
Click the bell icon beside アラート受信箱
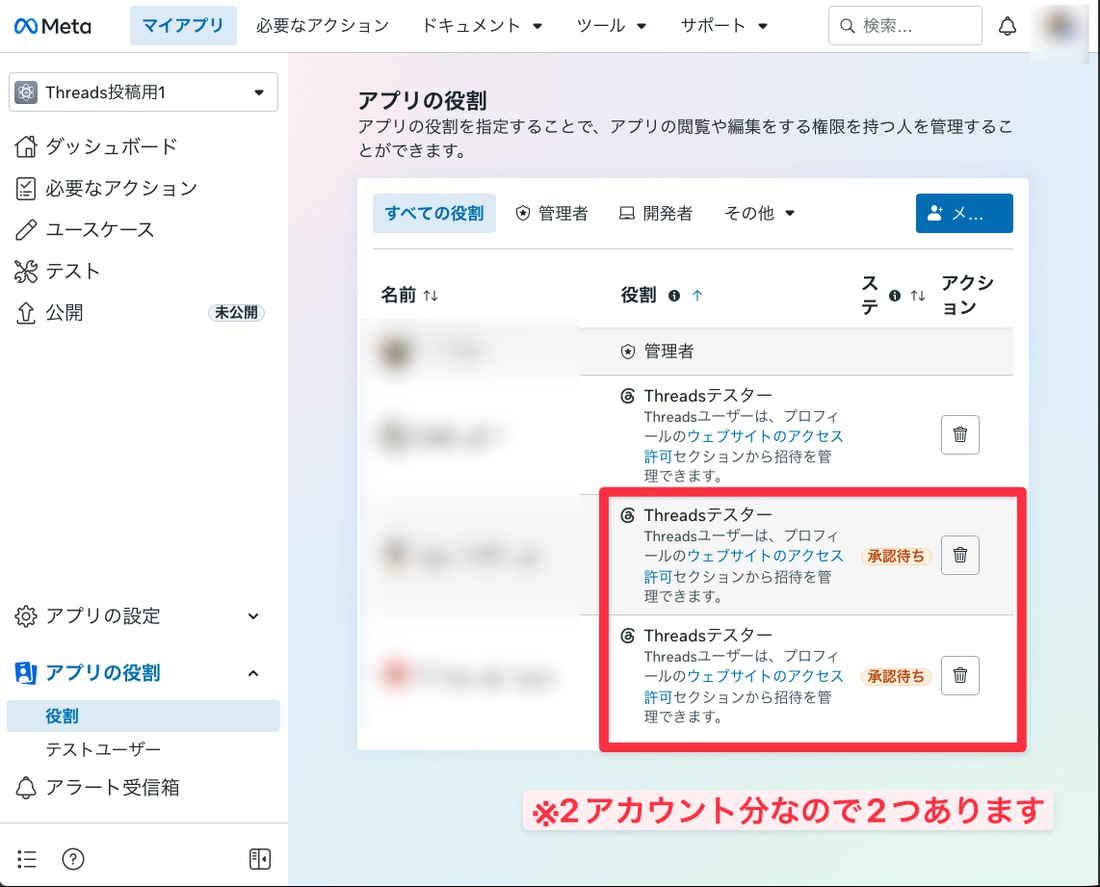[26, 787]
